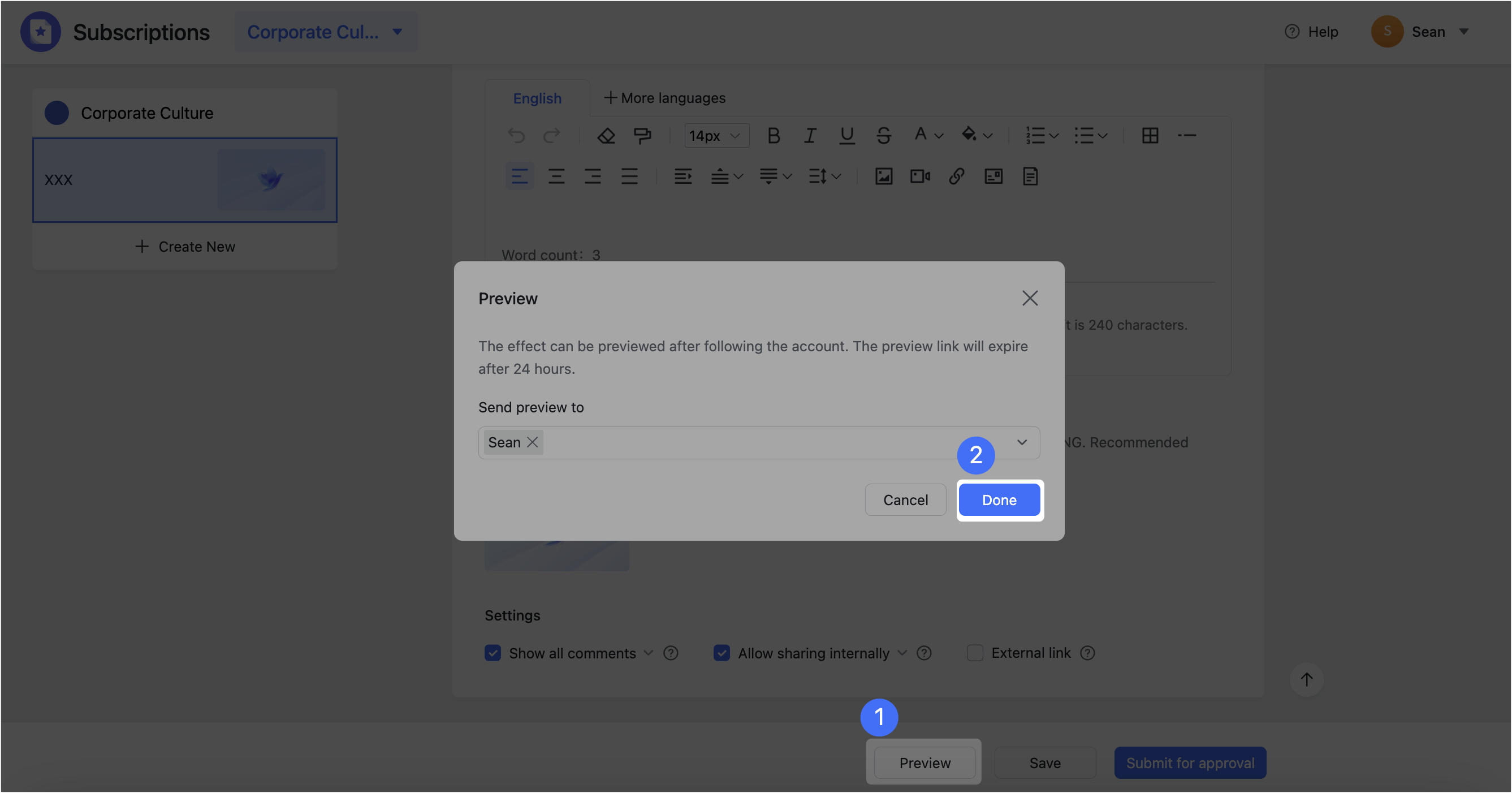This screenshot has width=1512, height=793.
Task: Select the format eraser tool
Action: pyautogui.click(x=606, y=136)
